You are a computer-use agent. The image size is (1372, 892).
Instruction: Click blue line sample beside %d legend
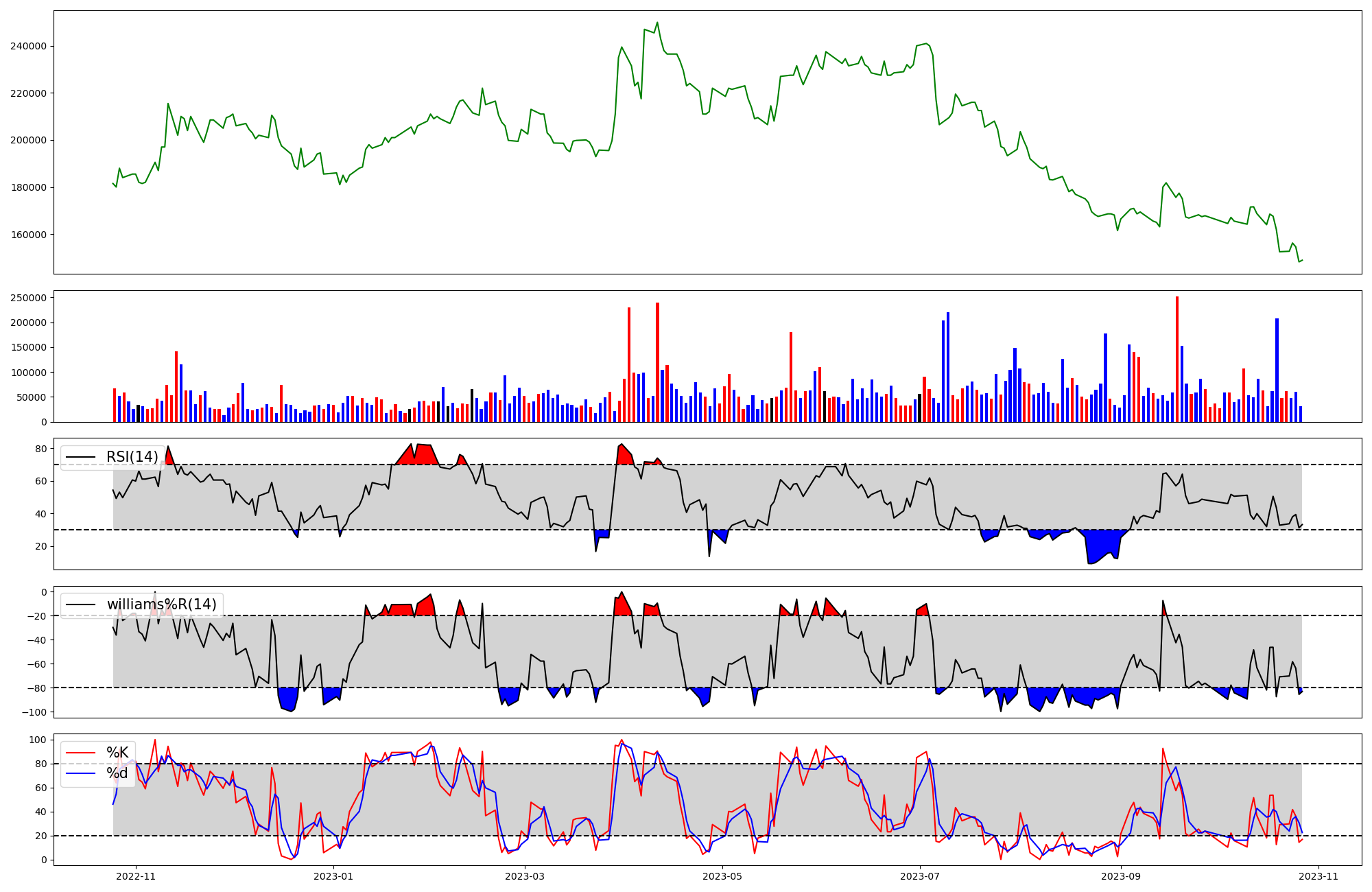point(80,773)
